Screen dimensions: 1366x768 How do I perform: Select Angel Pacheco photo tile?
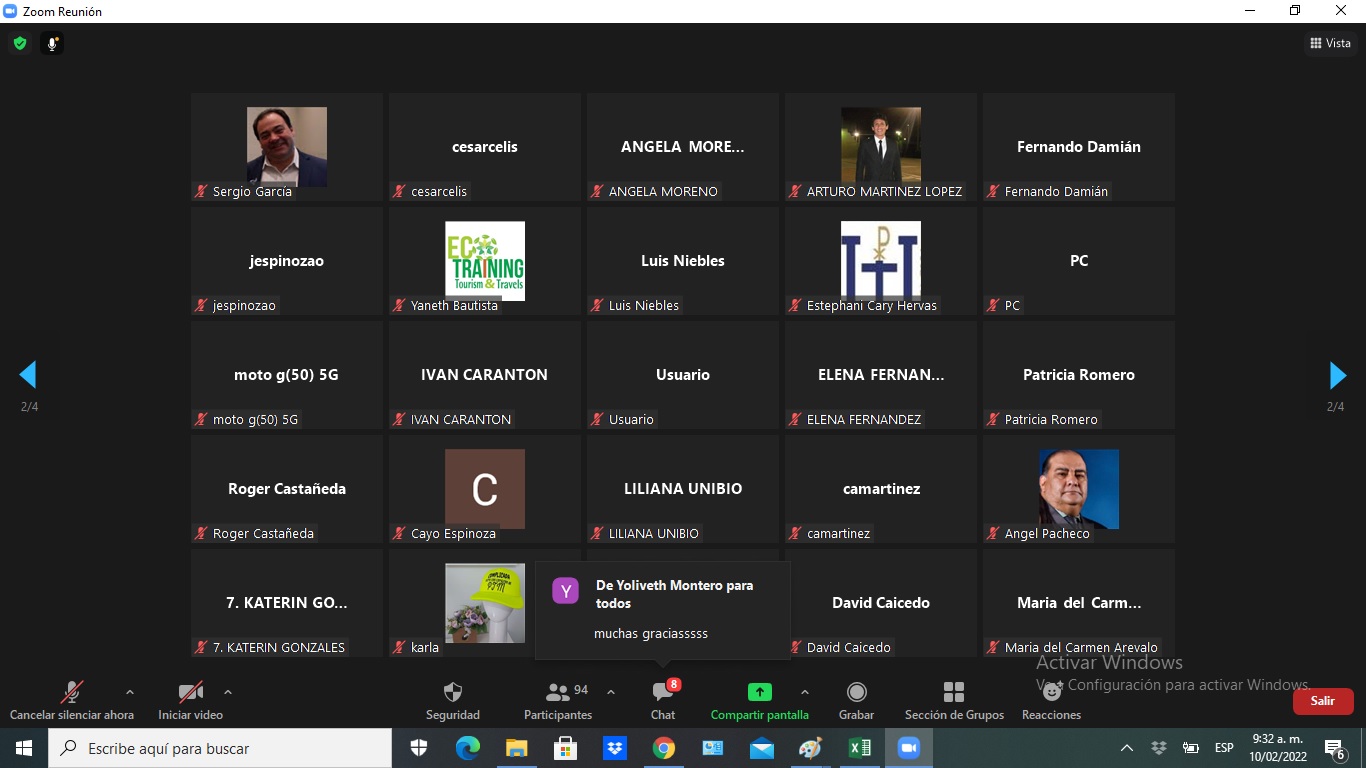pos(1079,489)
